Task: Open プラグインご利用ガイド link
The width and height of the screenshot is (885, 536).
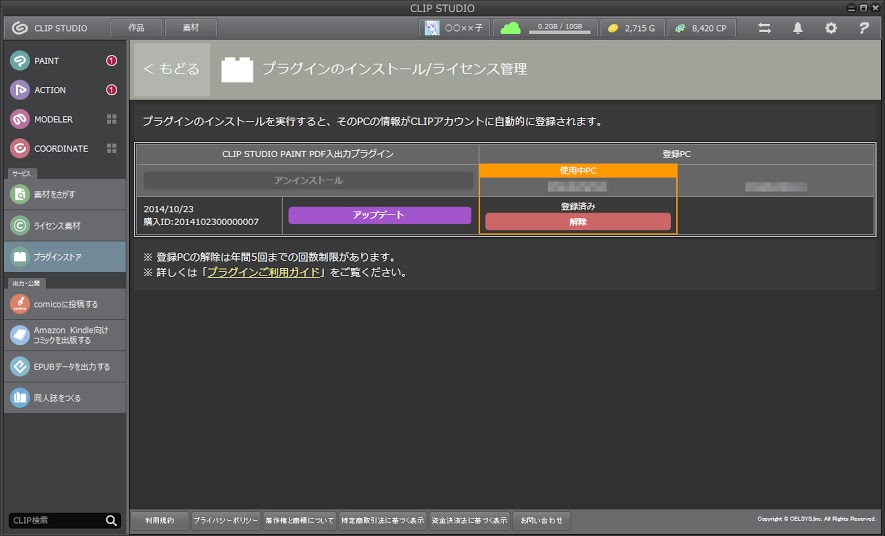Action: [264, 272]
